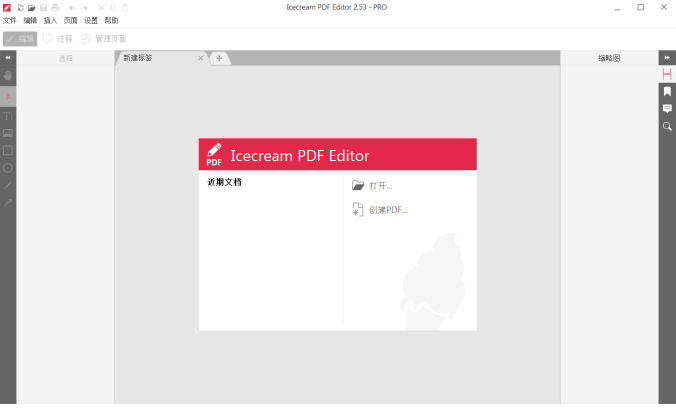Switch to the 注释 mode
The image size is (676, 418).
coord(58,39)
